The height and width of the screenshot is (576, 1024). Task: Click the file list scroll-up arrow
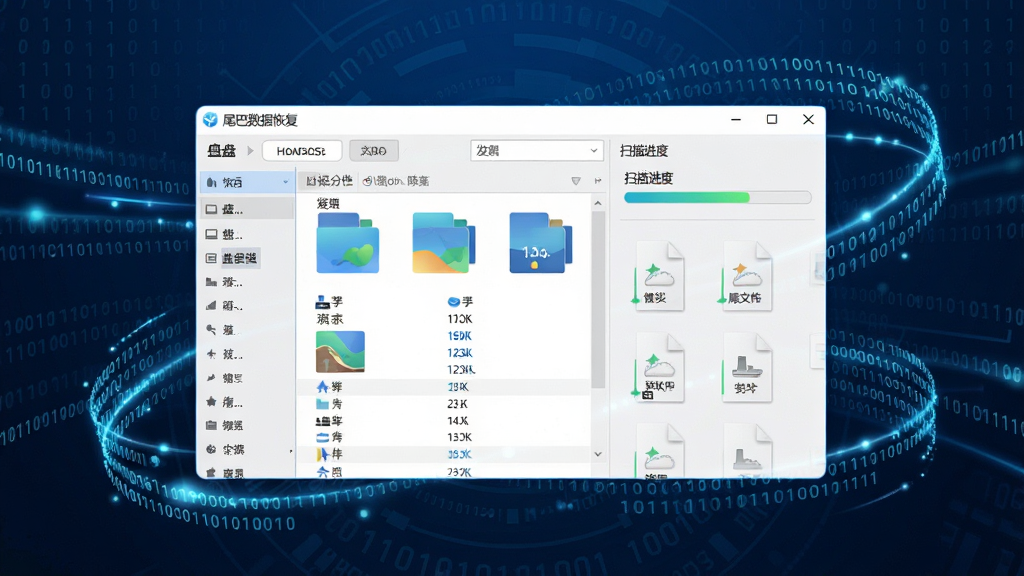click(598, 204)
